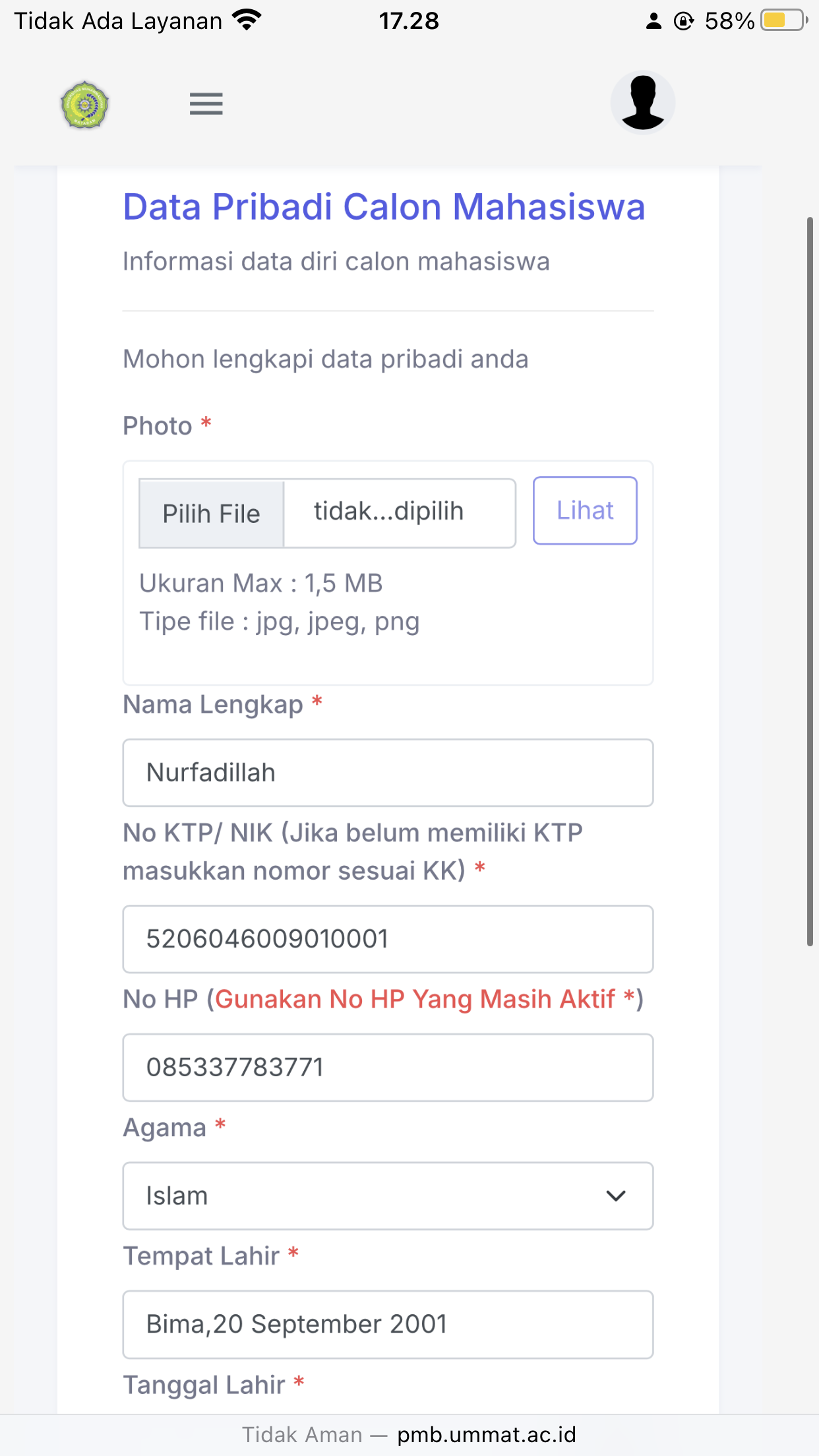This screenshot has height=1456, width=819.
Task: Tap the battery indicator icon
Action: (783, 20)
